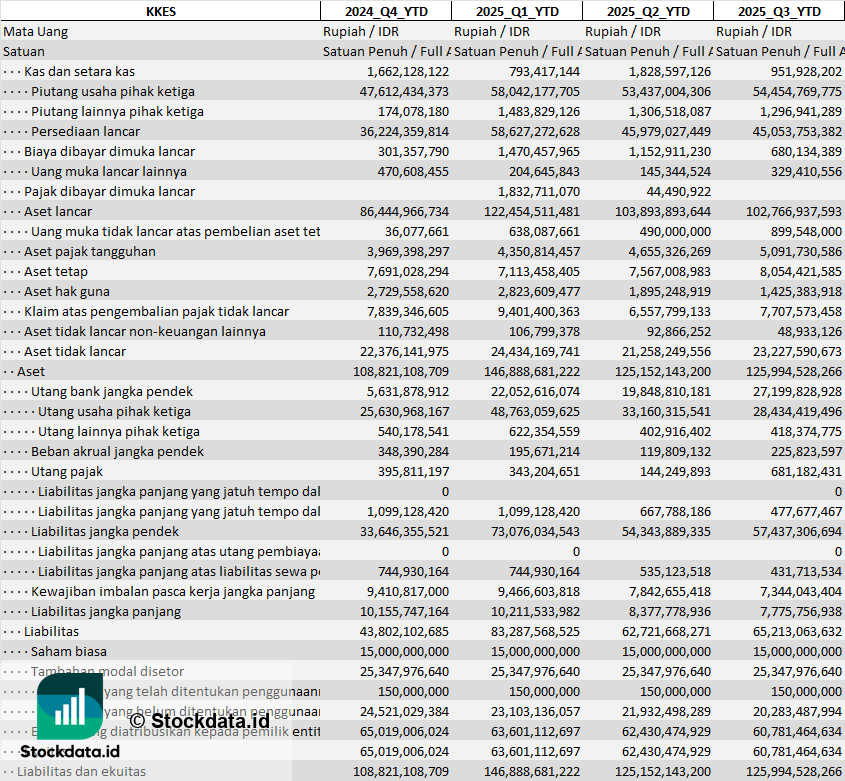The height and width of the screenshot is (781, 845).
Task: Select the Kas dan setara kas row
Action: click(79, 71)
